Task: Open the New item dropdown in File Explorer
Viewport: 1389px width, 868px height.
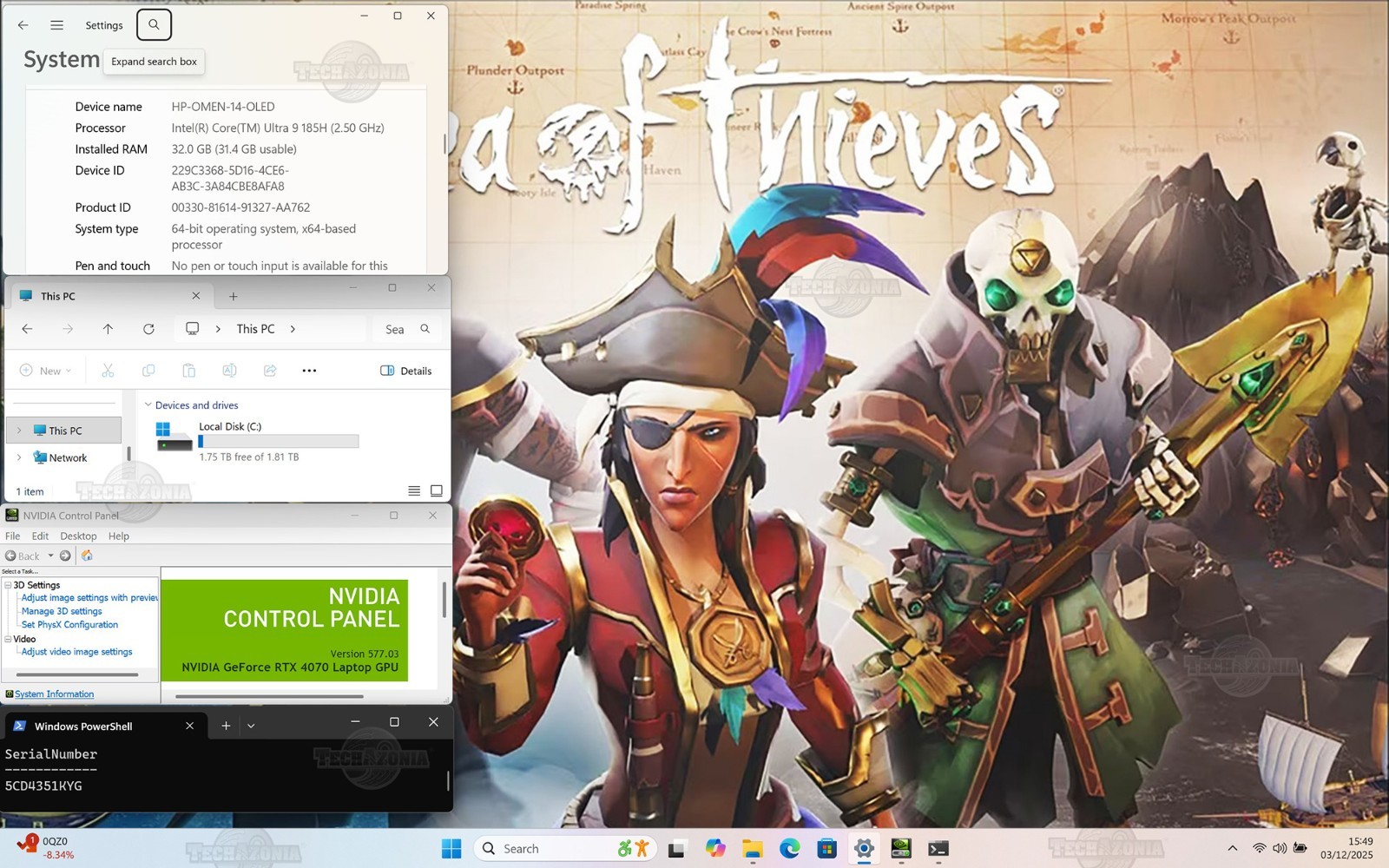Action: tap(46, 371)
